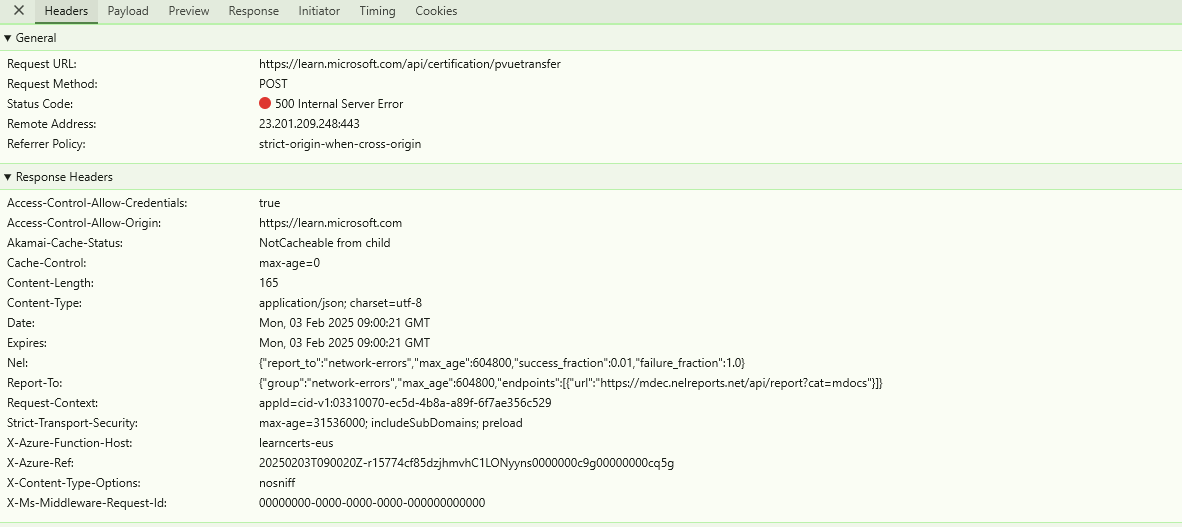Select the POST request method value
The height and width of the screenshot is (527, 1182).
pyautogui.click(x=273, y=84)
